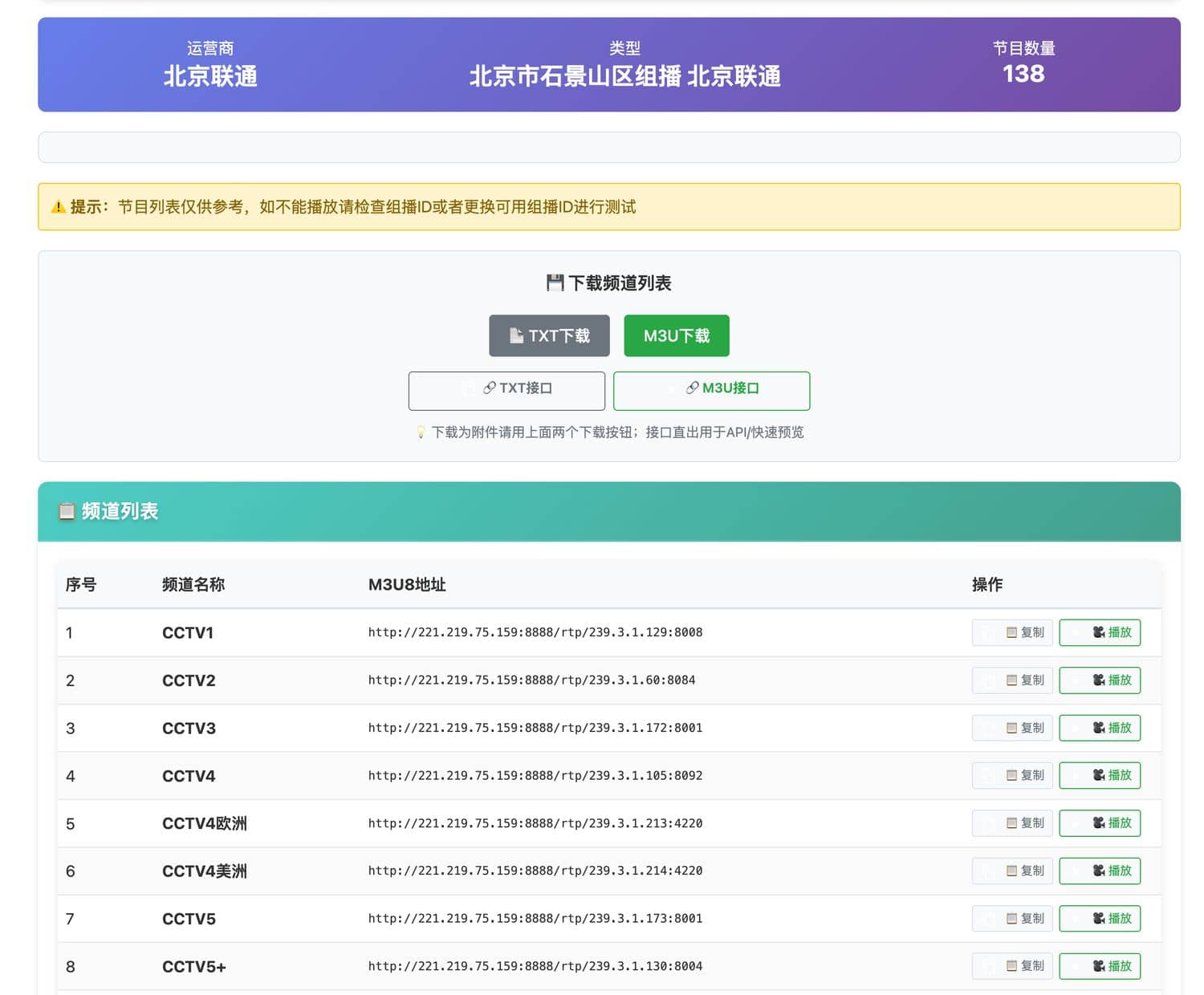Image resolution: width=1204 pixels, height=995 pixels.
Task: Click the lightbulb icon in download hint
Action: [421, 433]
